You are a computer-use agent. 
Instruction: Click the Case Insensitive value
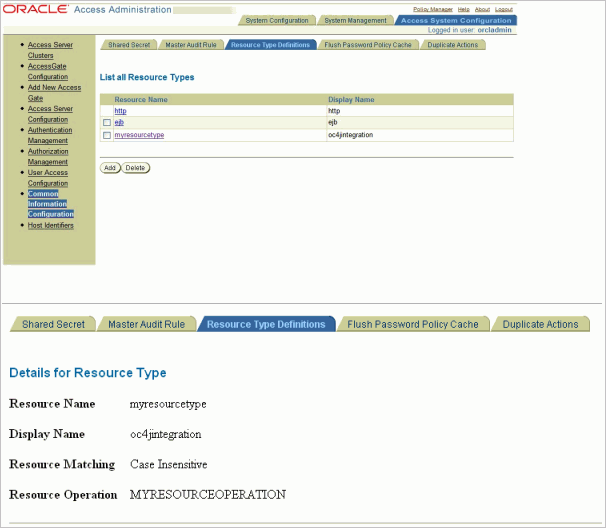169,464
